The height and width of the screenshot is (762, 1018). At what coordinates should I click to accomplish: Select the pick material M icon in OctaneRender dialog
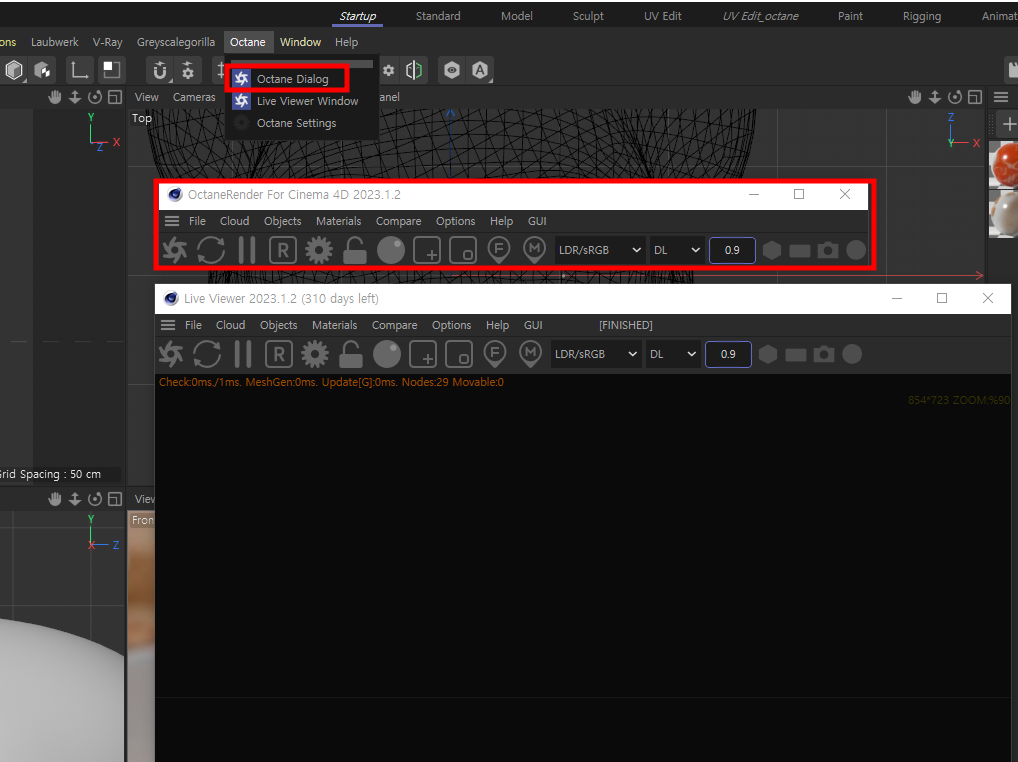pyautogui.click(x=535, y=250)
